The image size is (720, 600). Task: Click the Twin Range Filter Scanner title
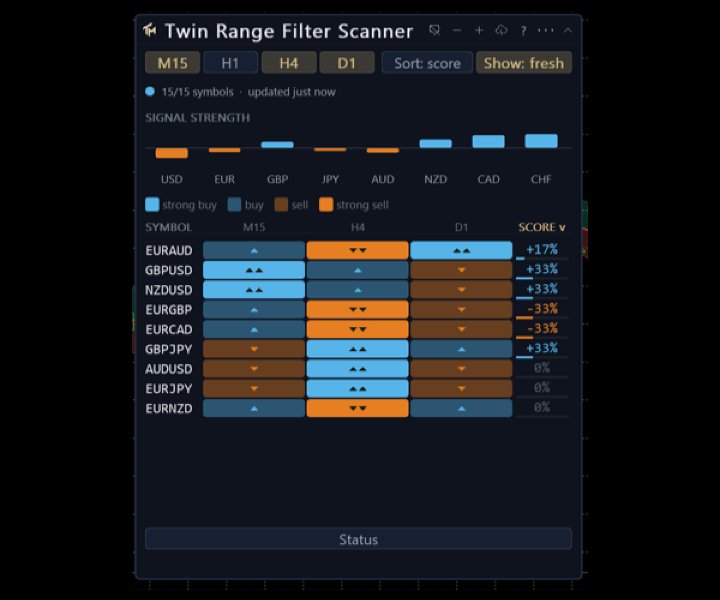tap(289, 31)
